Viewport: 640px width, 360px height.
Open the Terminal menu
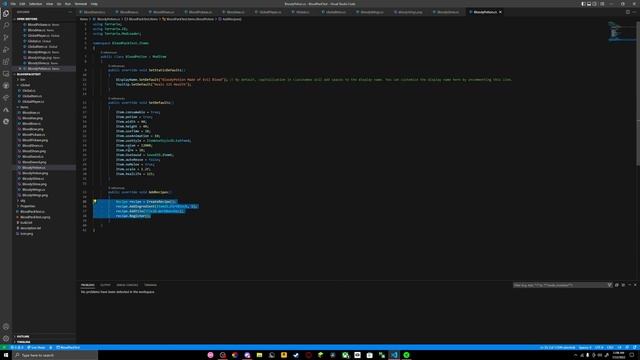(80, 4)
